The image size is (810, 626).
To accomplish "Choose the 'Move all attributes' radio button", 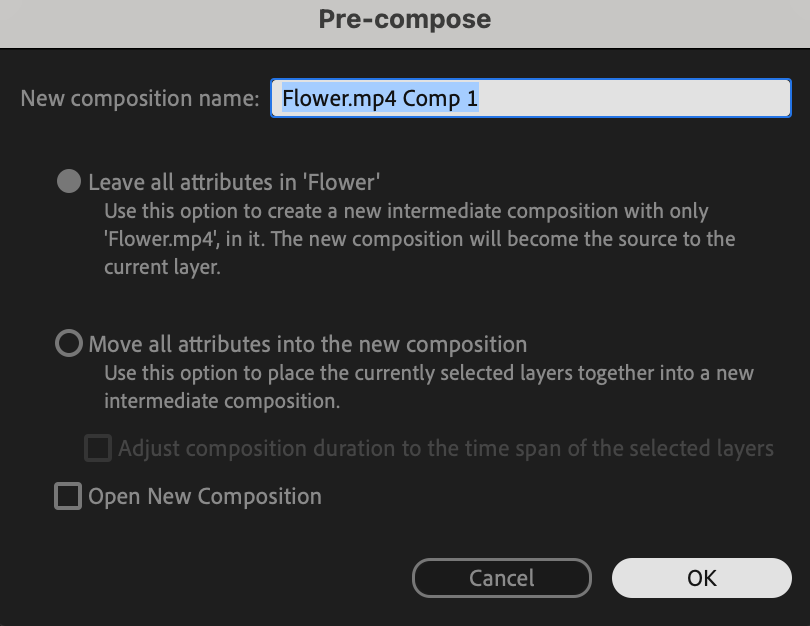I will [68, 345].
